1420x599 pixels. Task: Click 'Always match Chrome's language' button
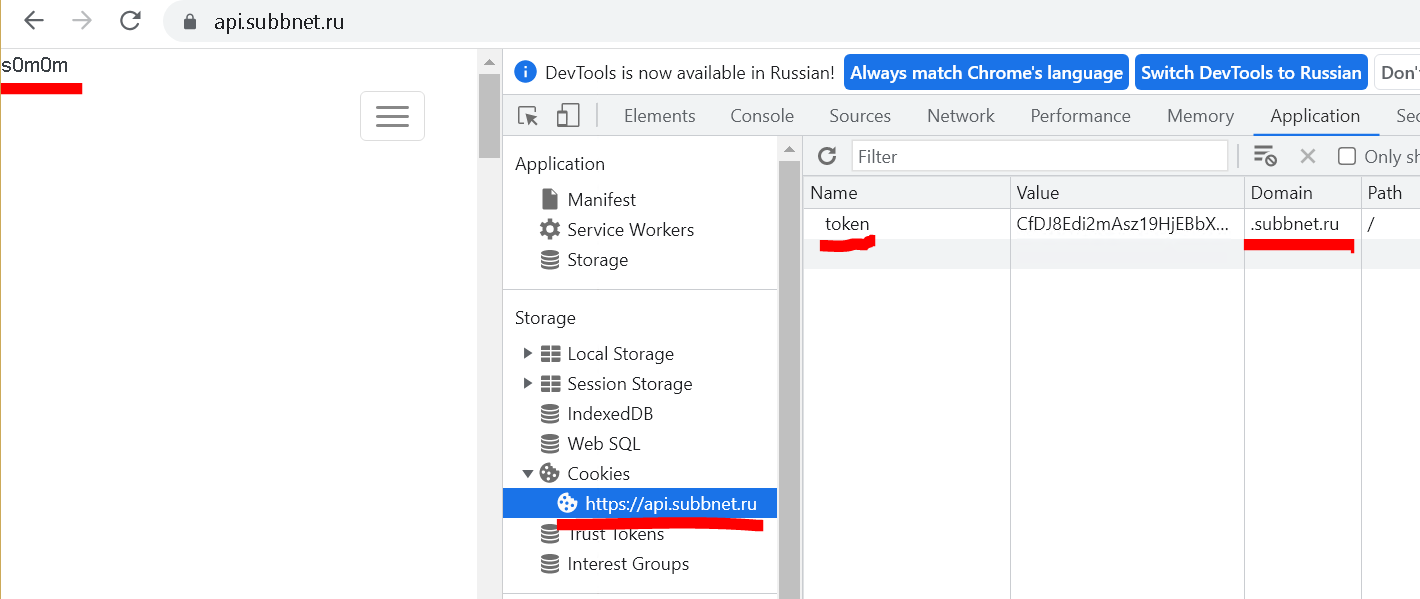pyautogui.click(x=986, y=73)
